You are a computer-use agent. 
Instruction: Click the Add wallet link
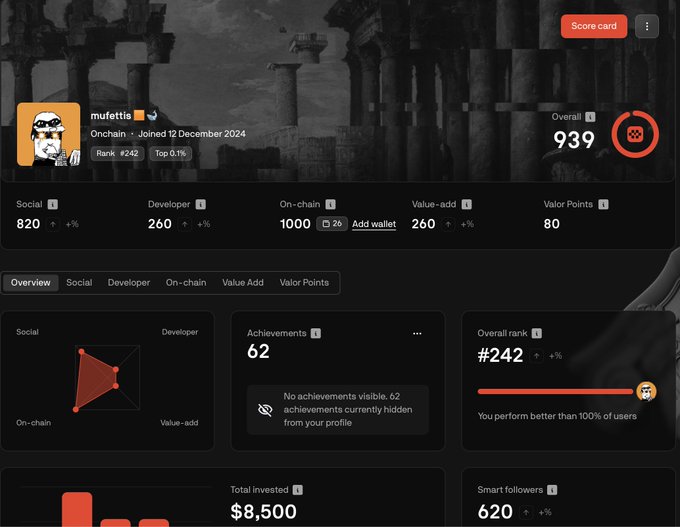[374, 224]
